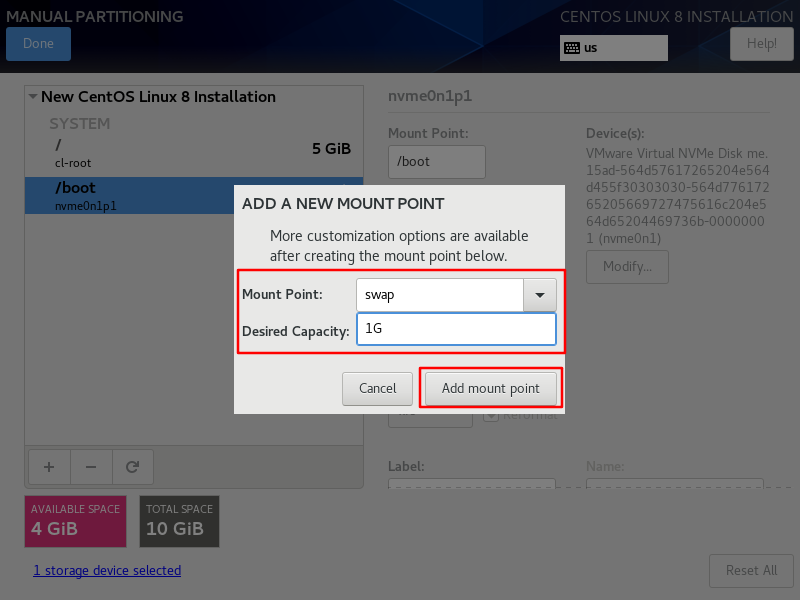Click the reload storage configuration icon
The image size is (800, 600).
click(x=133, y=467)
